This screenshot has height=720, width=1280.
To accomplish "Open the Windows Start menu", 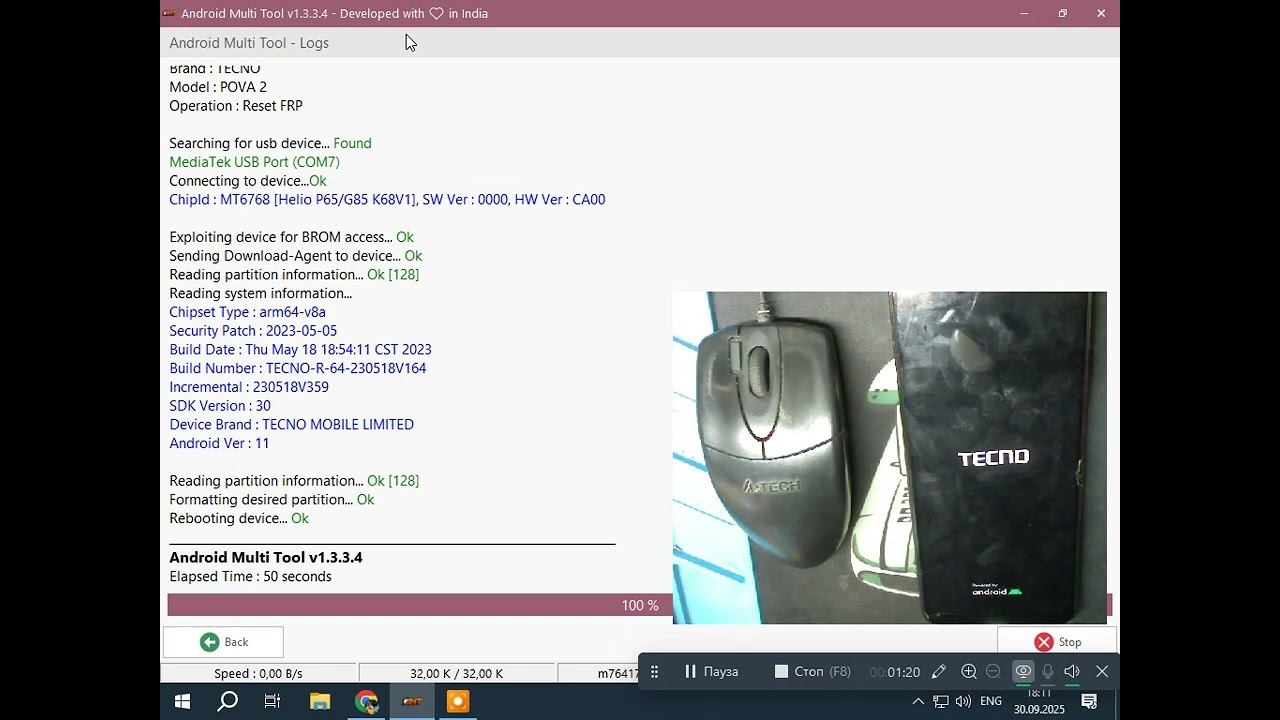I will [x=182, y=702].
